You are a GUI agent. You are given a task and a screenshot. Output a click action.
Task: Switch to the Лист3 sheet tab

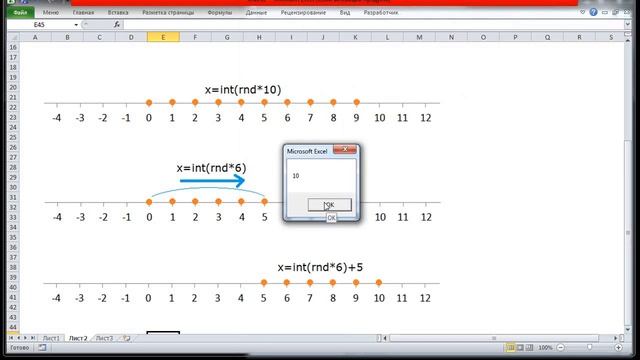pyautogui.click(x=104, y=338)
